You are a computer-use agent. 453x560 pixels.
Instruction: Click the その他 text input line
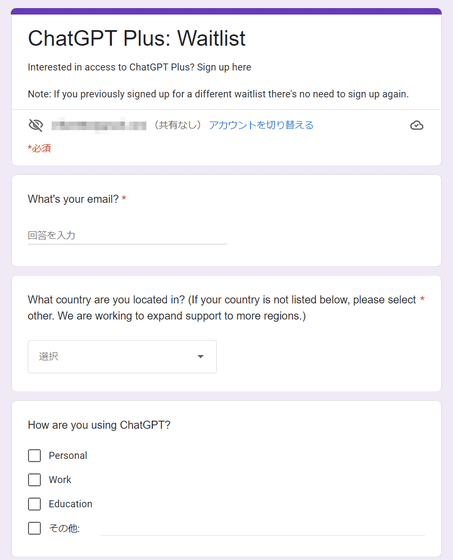coord(263,529)
